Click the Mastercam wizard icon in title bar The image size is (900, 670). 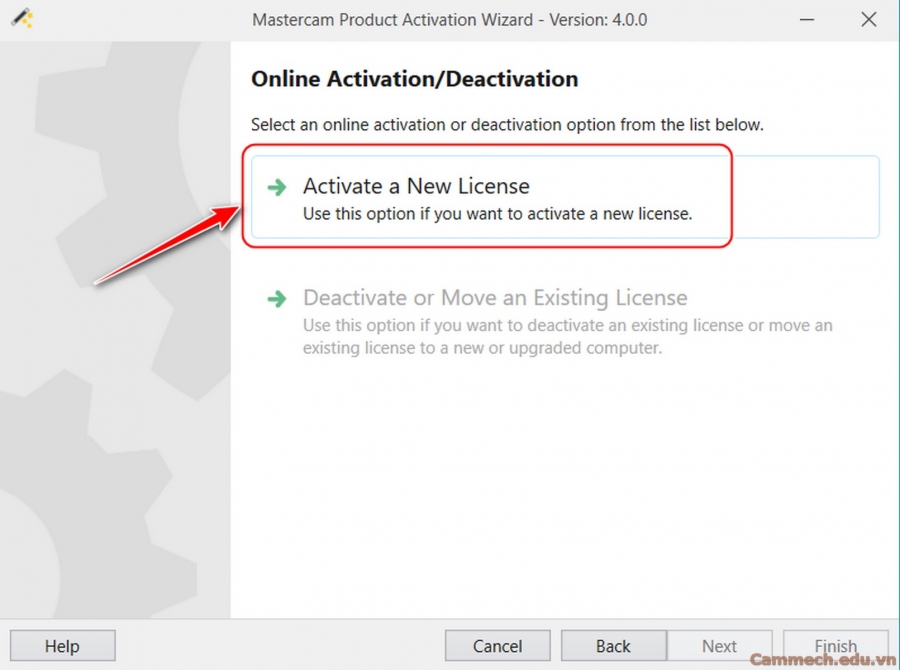22,19
